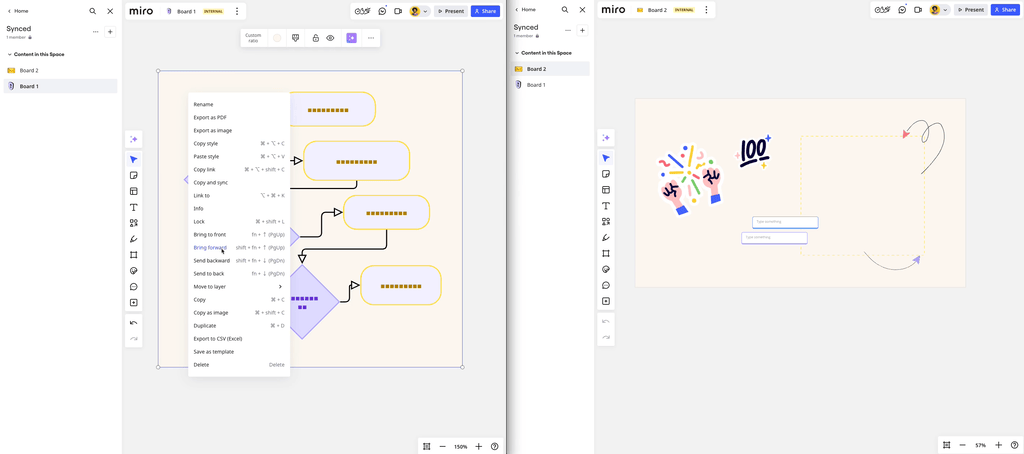
Task: Click the video call icon in Board 1 header
Action: click(398, 11)
